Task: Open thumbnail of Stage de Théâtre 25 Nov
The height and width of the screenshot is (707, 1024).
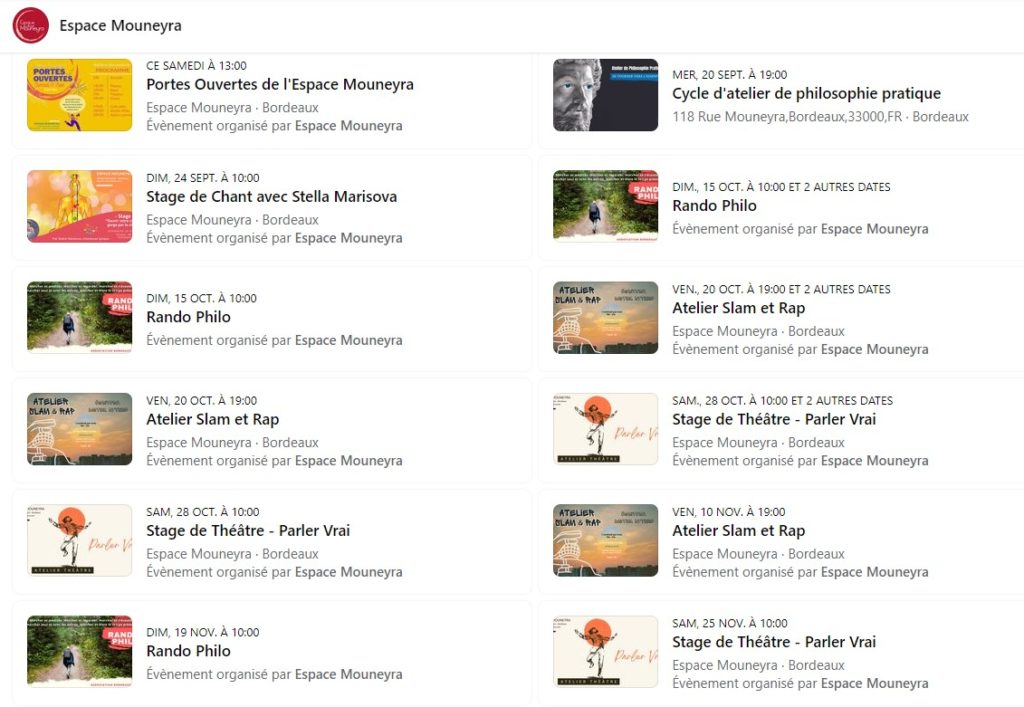Action: click(605, 652)
